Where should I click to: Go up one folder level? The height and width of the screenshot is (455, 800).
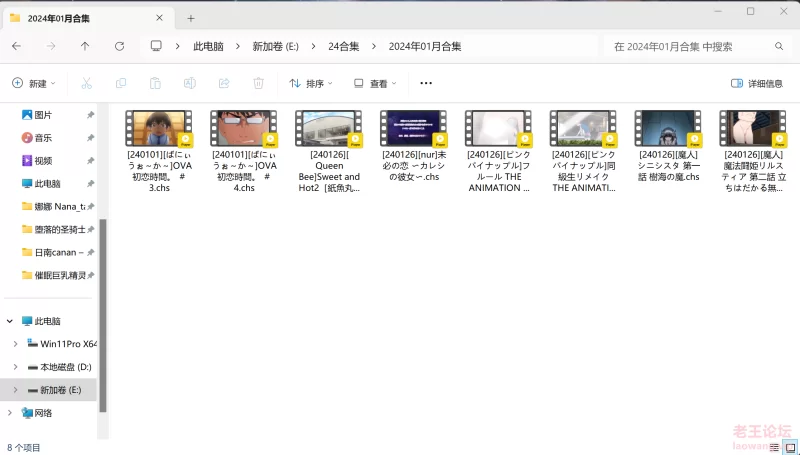pyautogui.click(x=85, y=46)
